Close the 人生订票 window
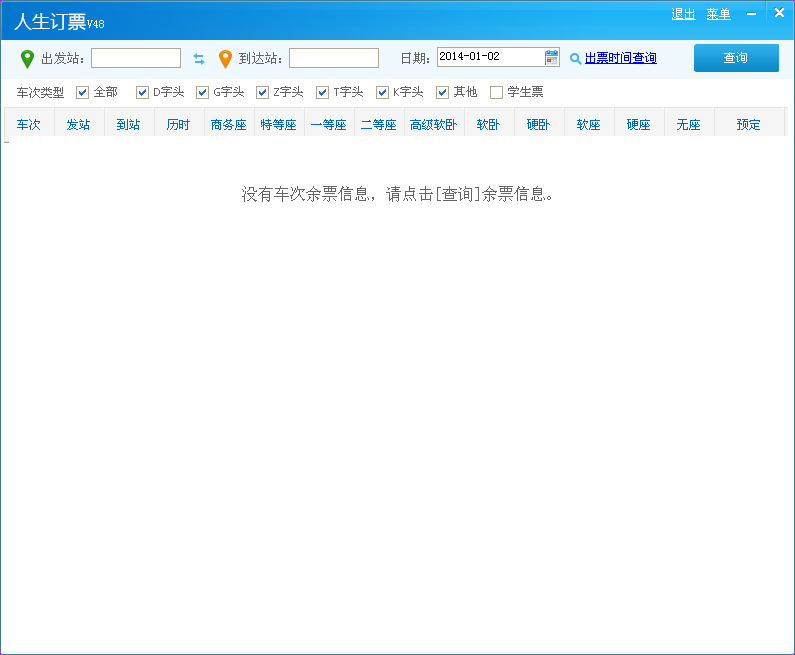The height and width of the screenshot is (655, 795). click(779, 13)
